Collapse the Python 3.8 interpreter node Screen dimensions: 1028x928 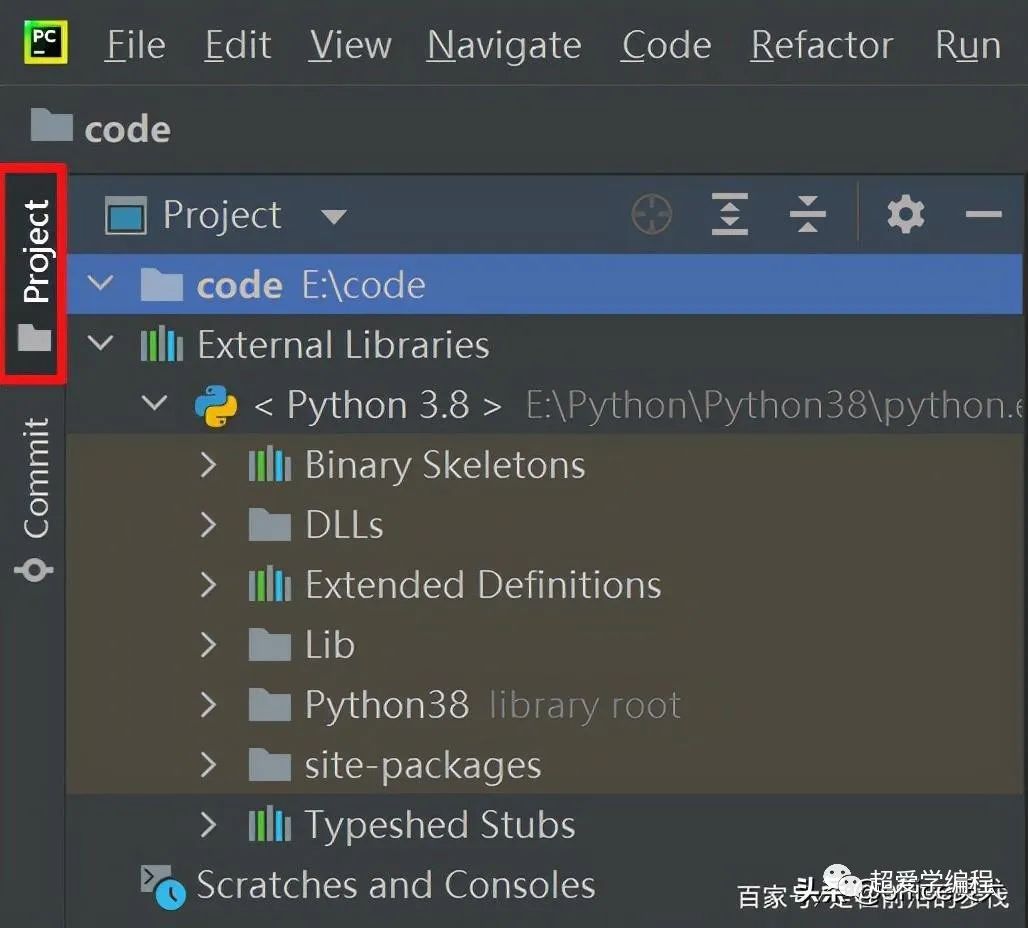(x=155, y=402)
